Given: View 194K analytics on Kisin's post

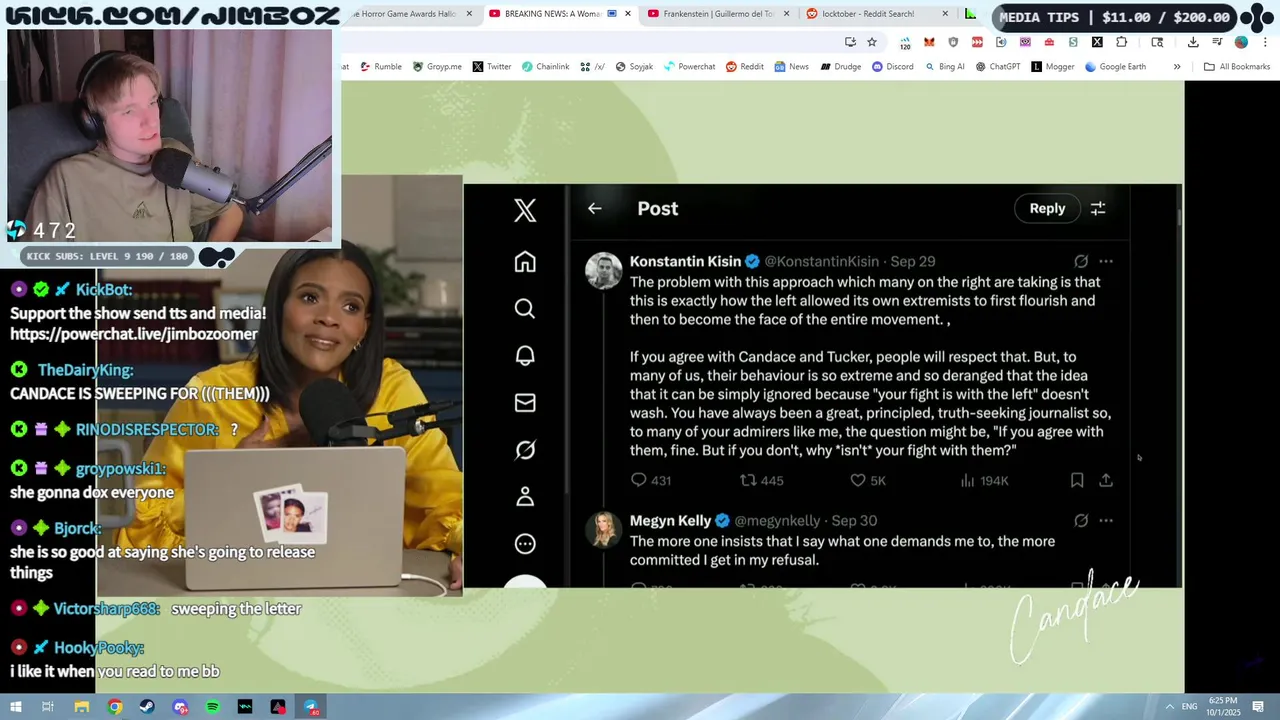Looking at the screenshot, I should click(x=984, y=480).
